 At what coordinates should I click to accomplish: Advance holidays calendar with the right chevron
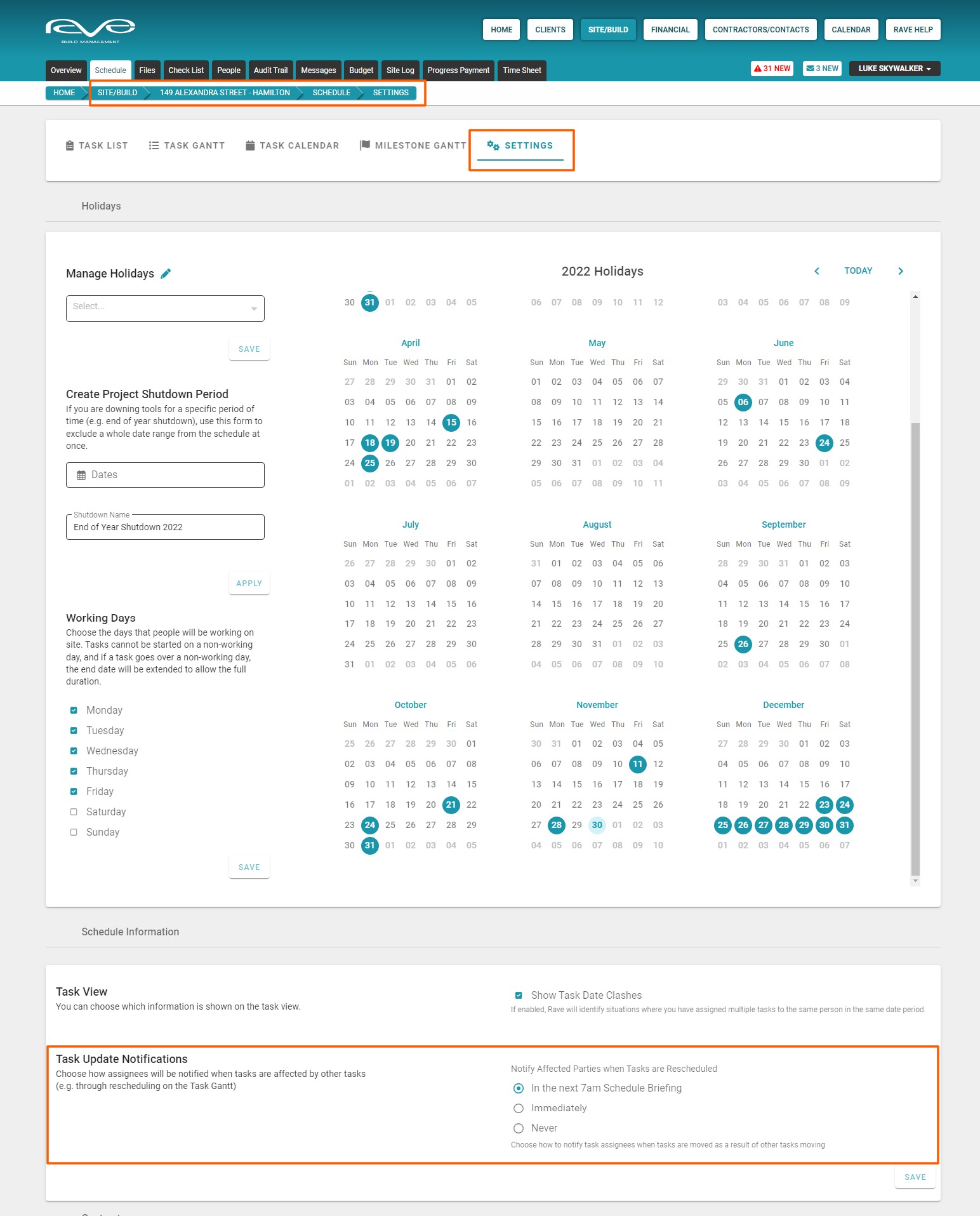coord(900,271)
